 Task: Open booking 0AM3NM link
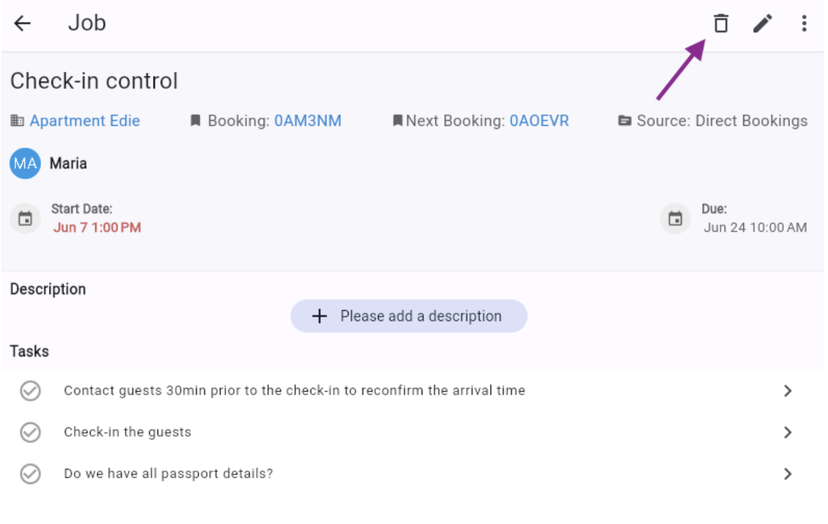(308, 121)
